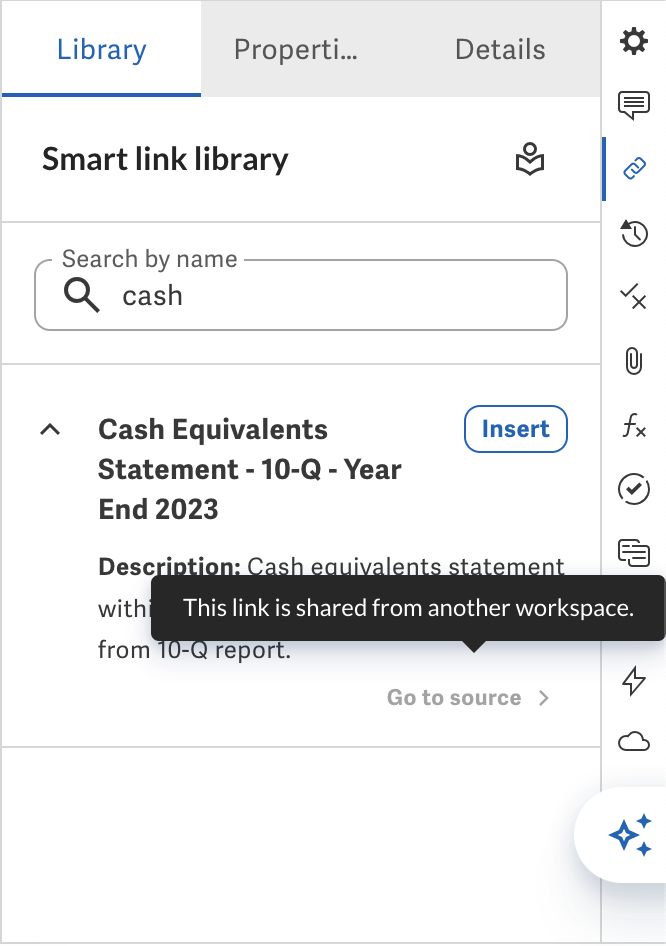Click the cloud sync icon
The height and width of the screenshot is (946, 666).
click(x=633, y=740)
